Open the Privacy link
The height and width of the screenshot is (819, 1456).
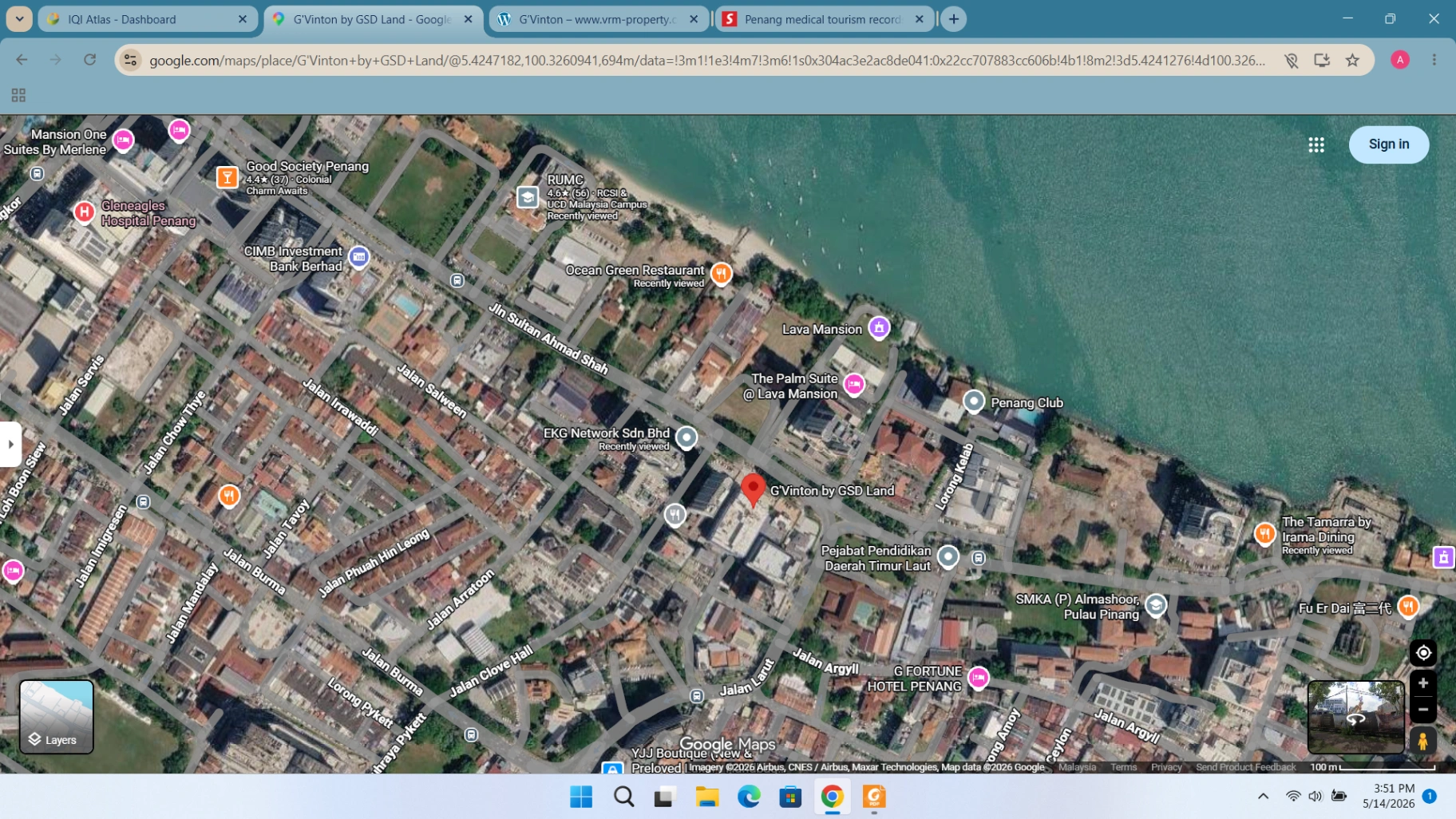pyautogui.click(x=1166, y=767)
